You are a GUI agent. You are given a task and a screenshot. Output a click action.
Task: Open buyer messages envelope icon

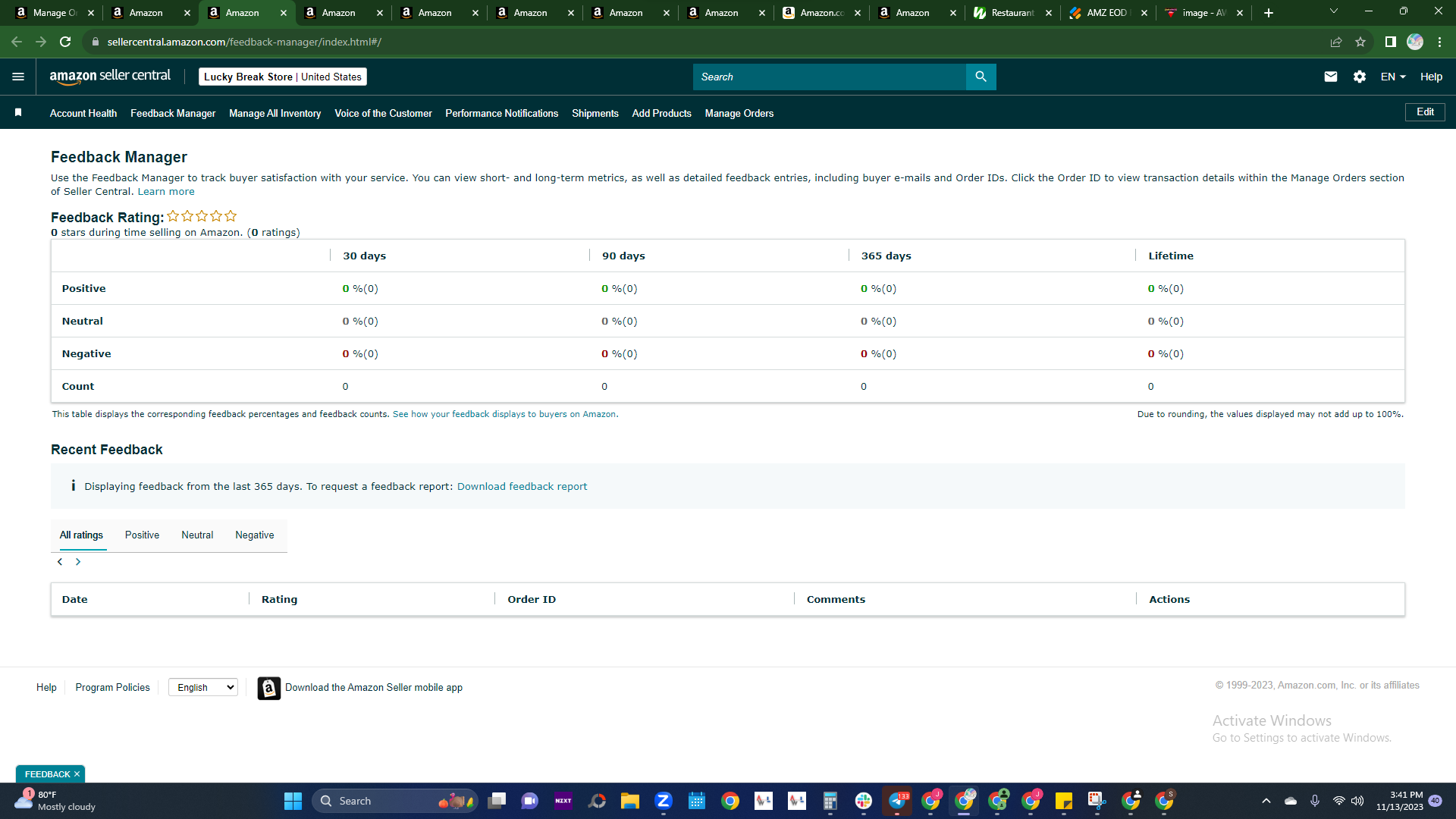click(1330, 77)
